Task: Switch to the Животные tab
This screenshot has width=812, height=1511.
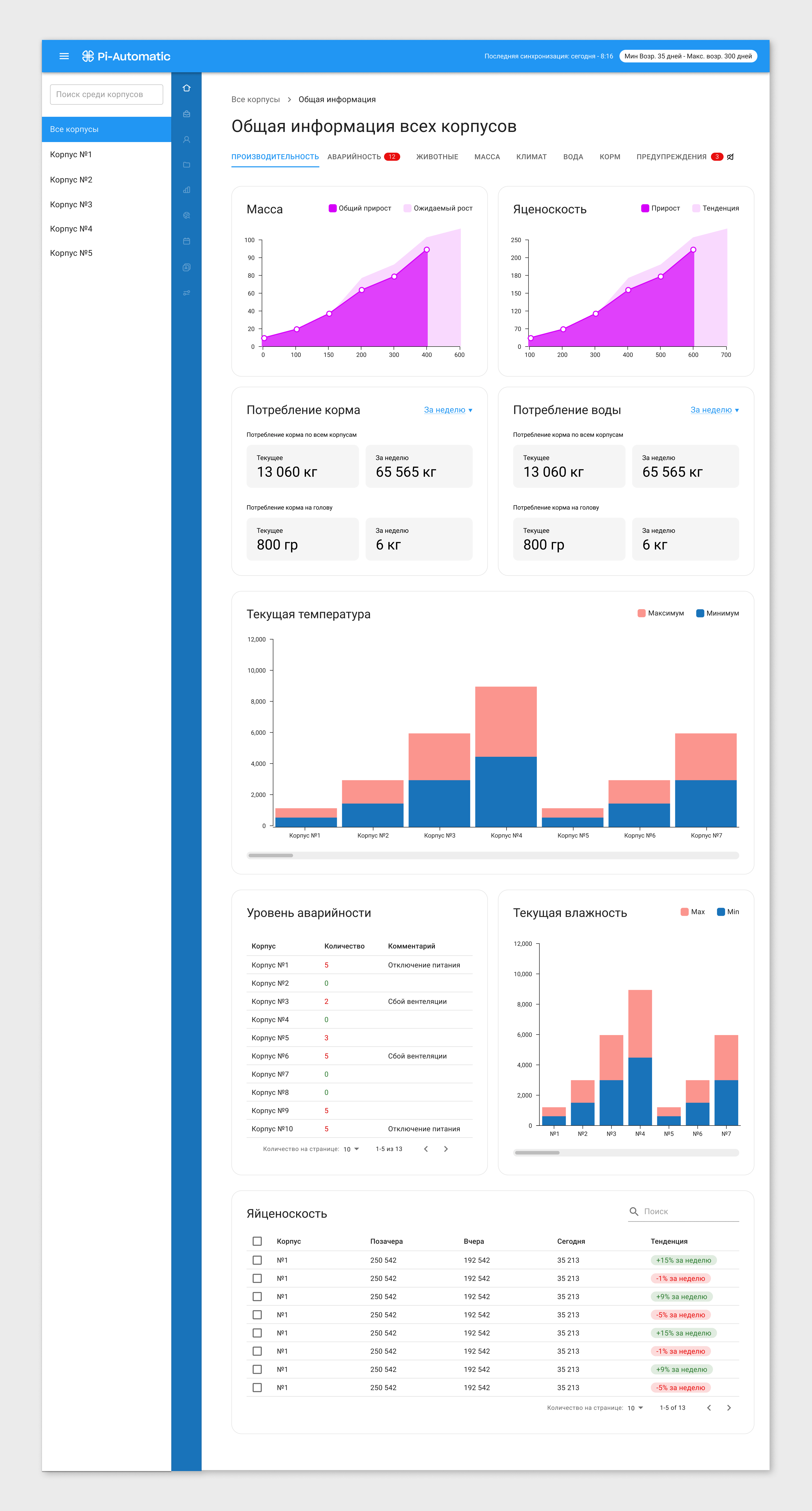Action: (437, 157)
